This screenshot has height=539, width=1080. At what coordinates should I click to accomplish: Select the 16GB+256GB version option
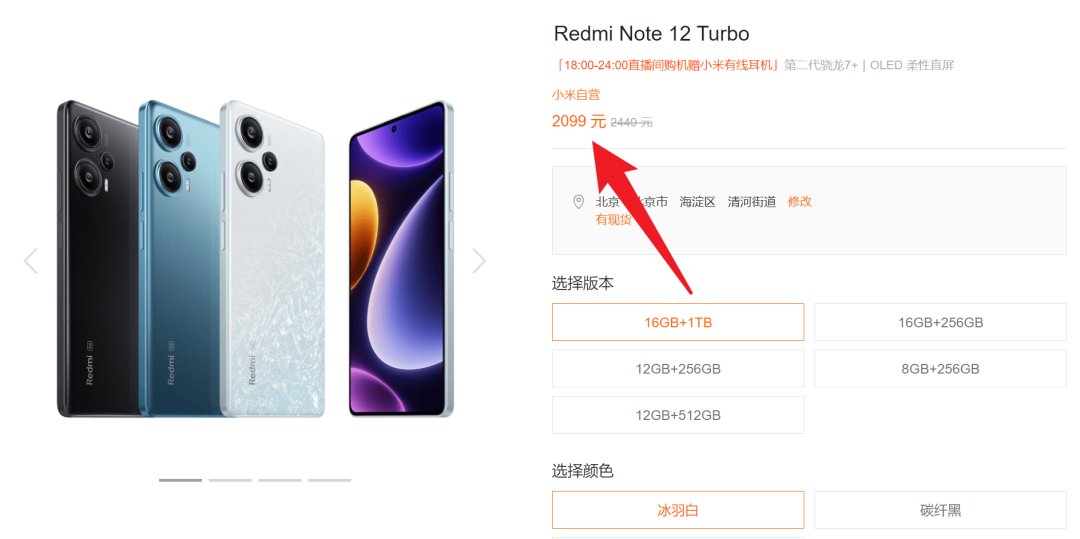tap(940, 322)
